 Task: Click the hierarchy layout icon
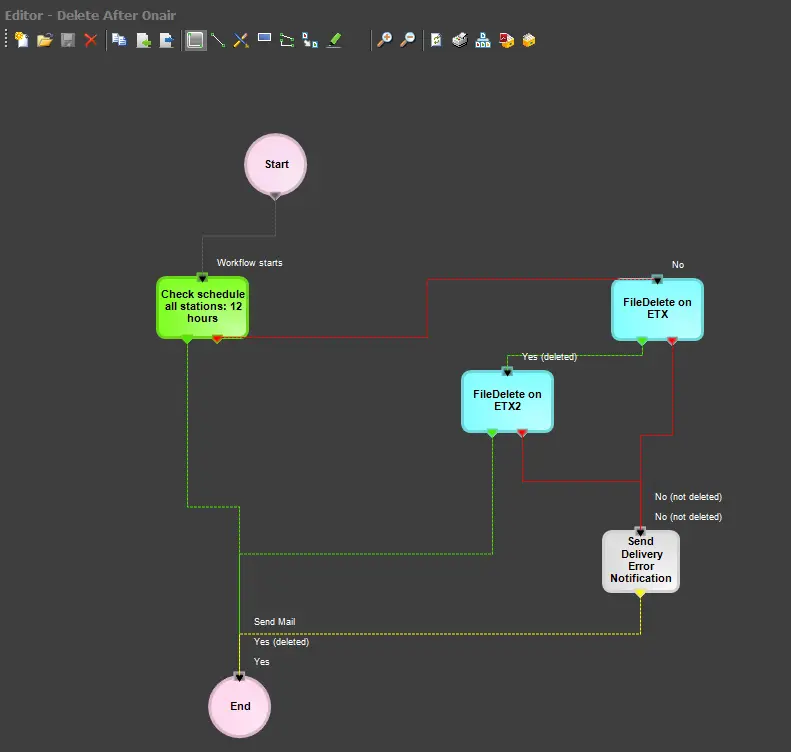click(x=483, y=40)
